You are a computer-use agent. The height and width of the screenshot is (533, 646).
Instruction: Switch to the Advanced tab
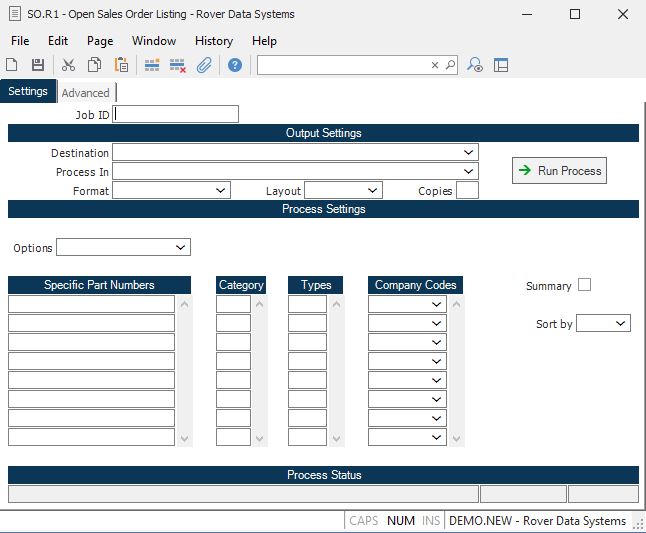pyautogui.click(x=86, y=93)
